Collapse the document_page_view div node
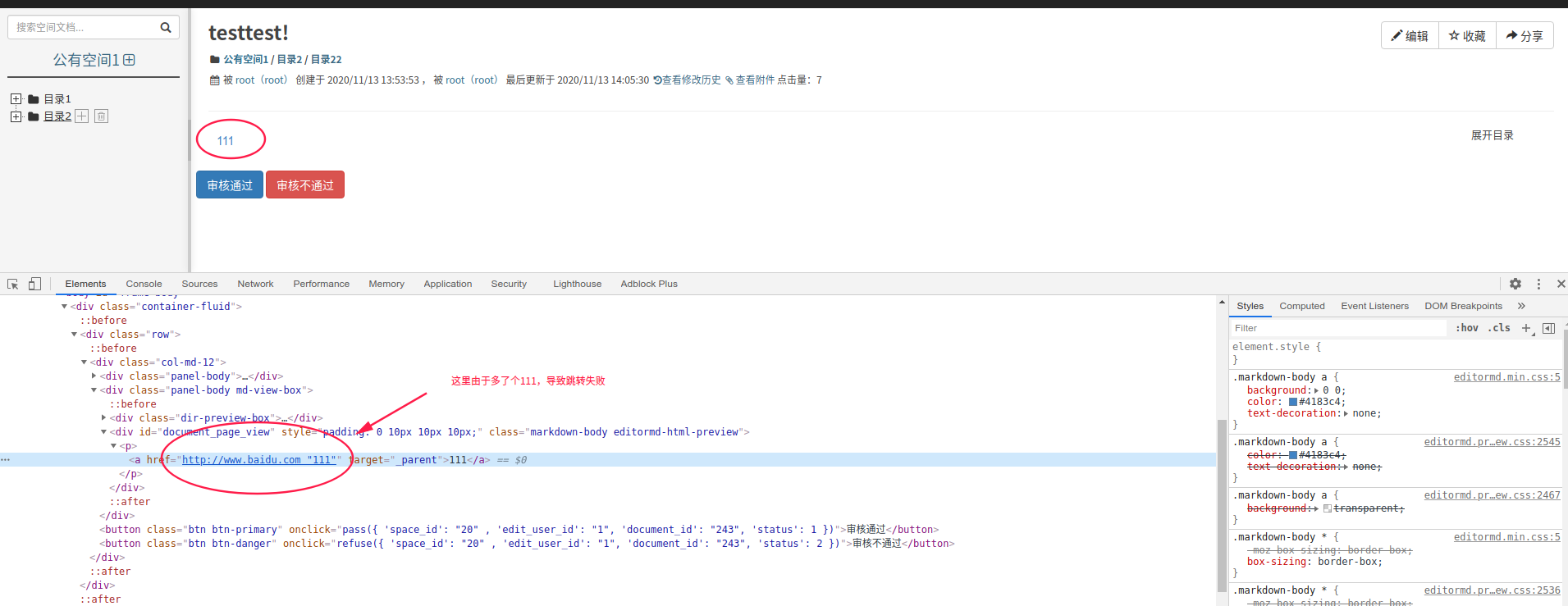The width and height of the screenshot is (1568, 606). [104, 432]
